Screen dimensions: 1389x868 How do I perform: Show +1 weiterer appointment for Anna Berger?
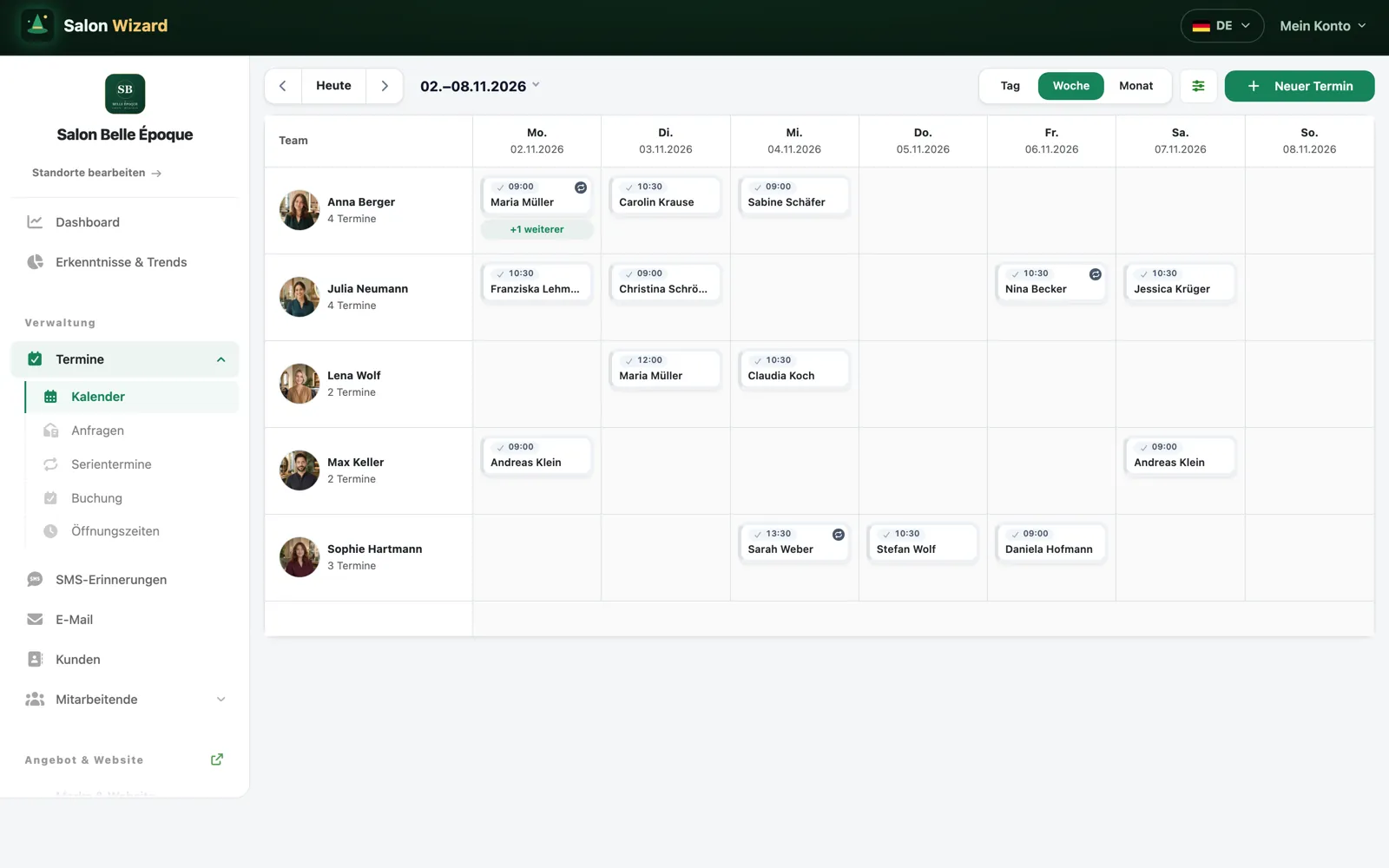(x=537, y=229)
